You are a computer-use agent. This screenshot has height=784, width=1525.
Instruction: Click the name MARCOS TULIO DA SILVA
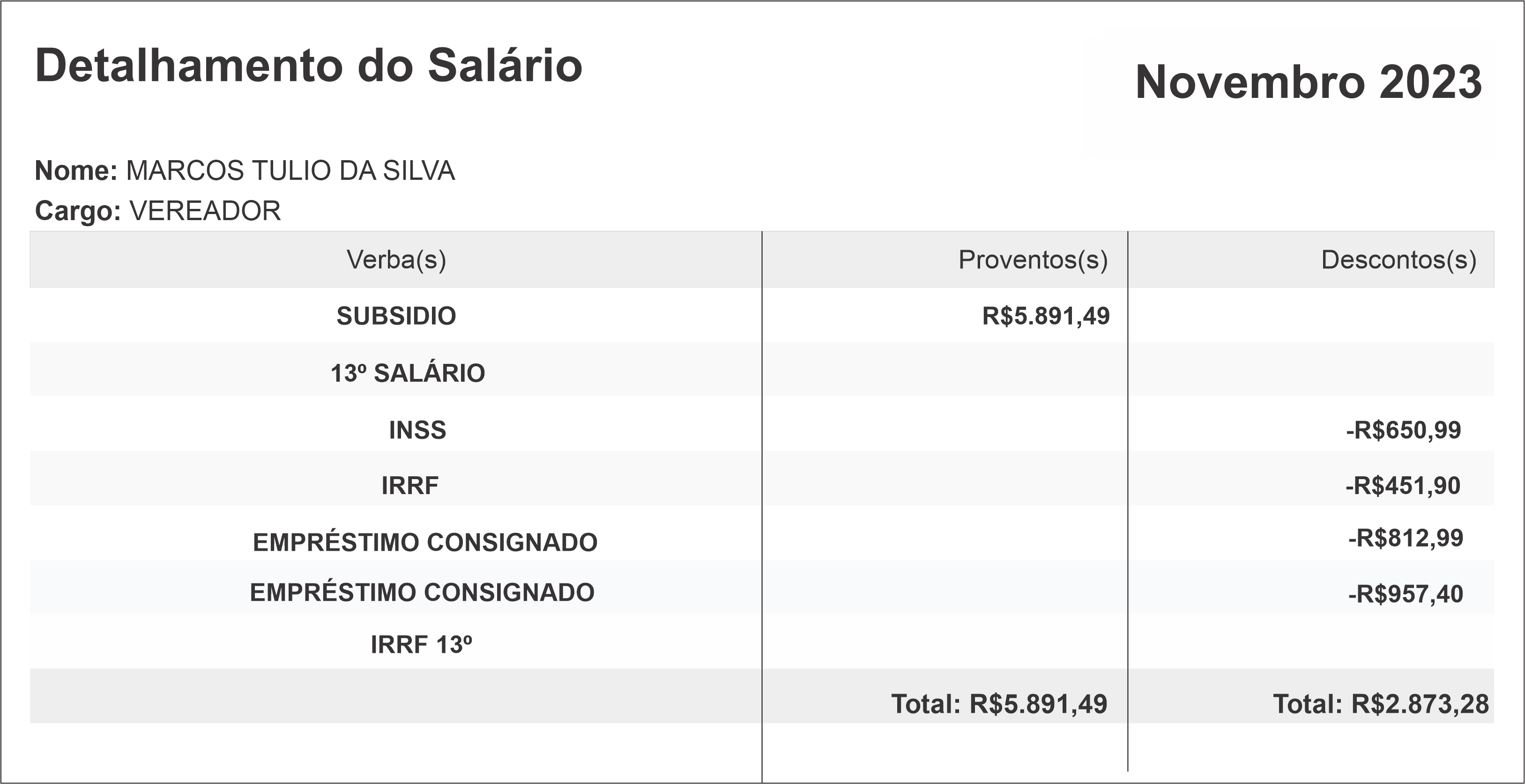coord(290,171)
